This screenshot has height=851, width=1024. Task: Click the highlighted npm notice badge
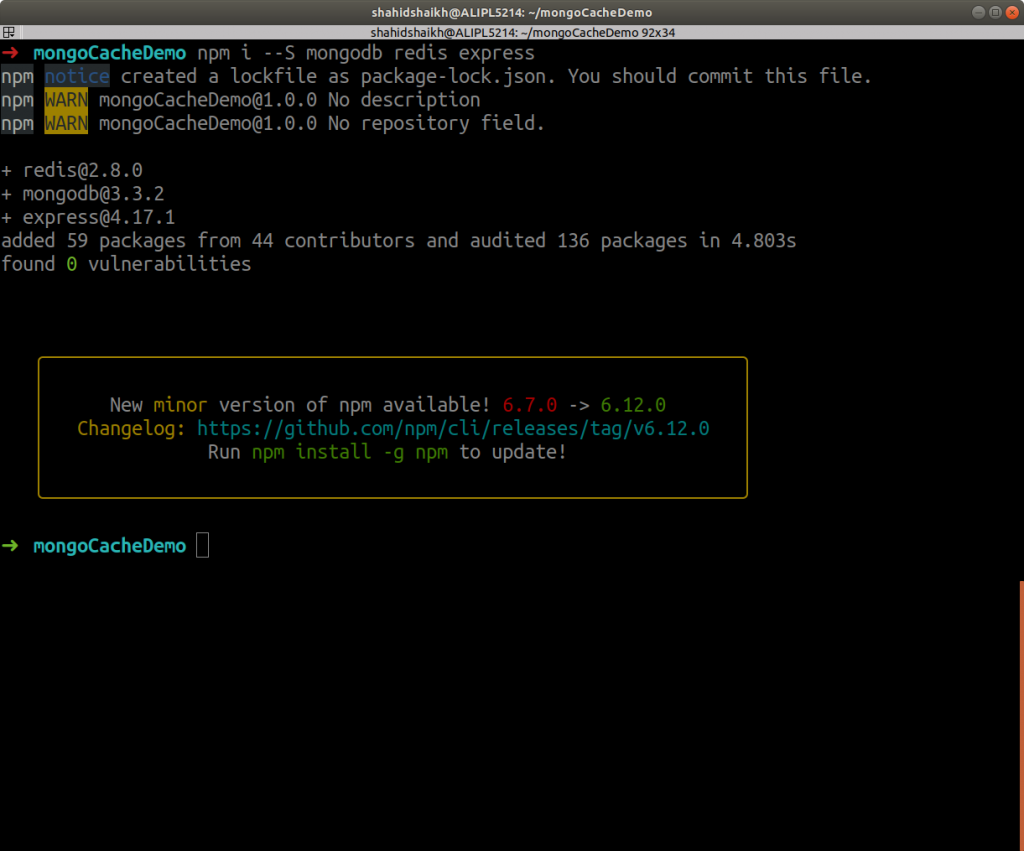[x=76, y=75]
